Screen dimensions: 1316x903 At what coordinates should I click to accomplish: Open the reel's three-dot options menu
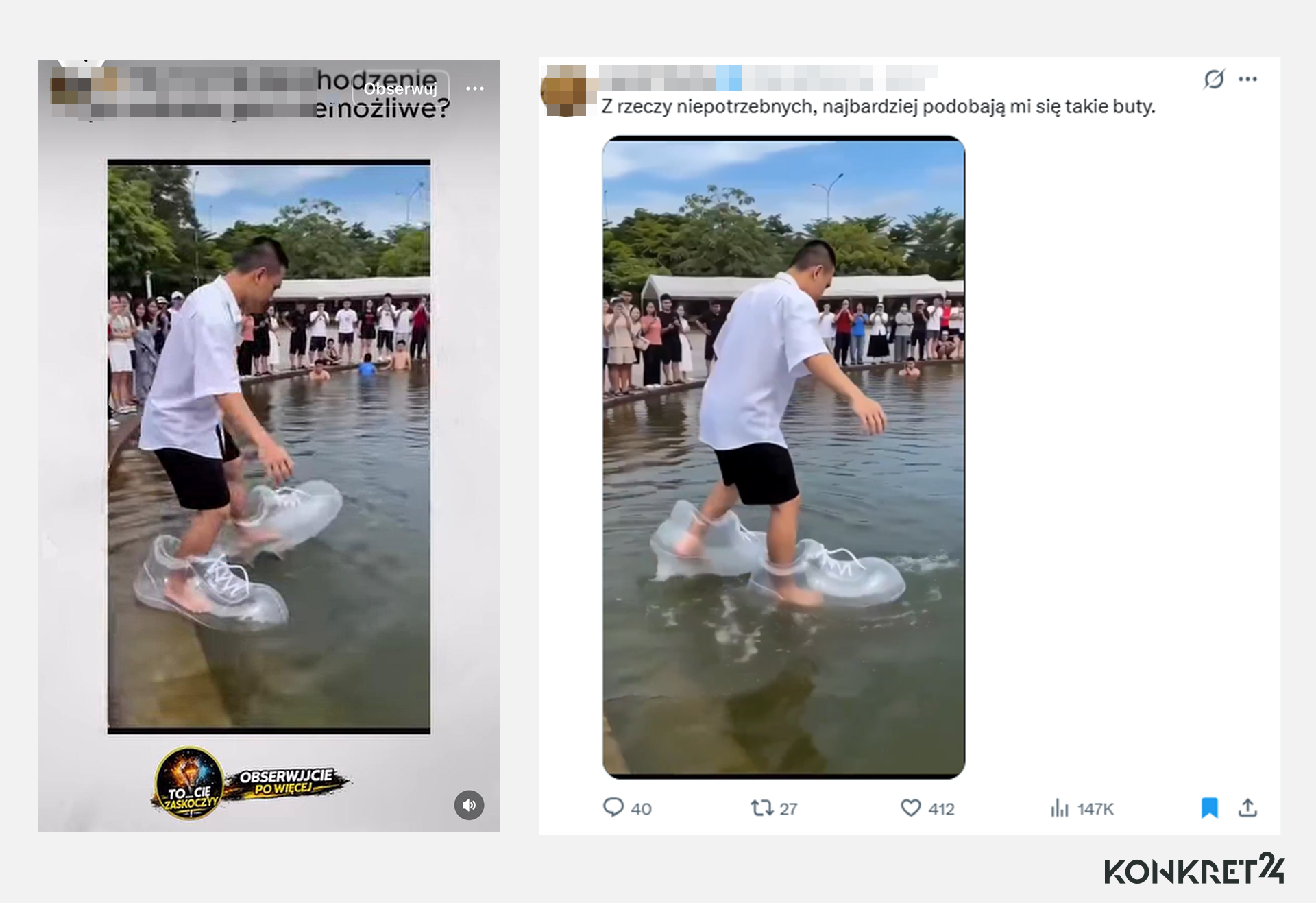click(474, 88)
